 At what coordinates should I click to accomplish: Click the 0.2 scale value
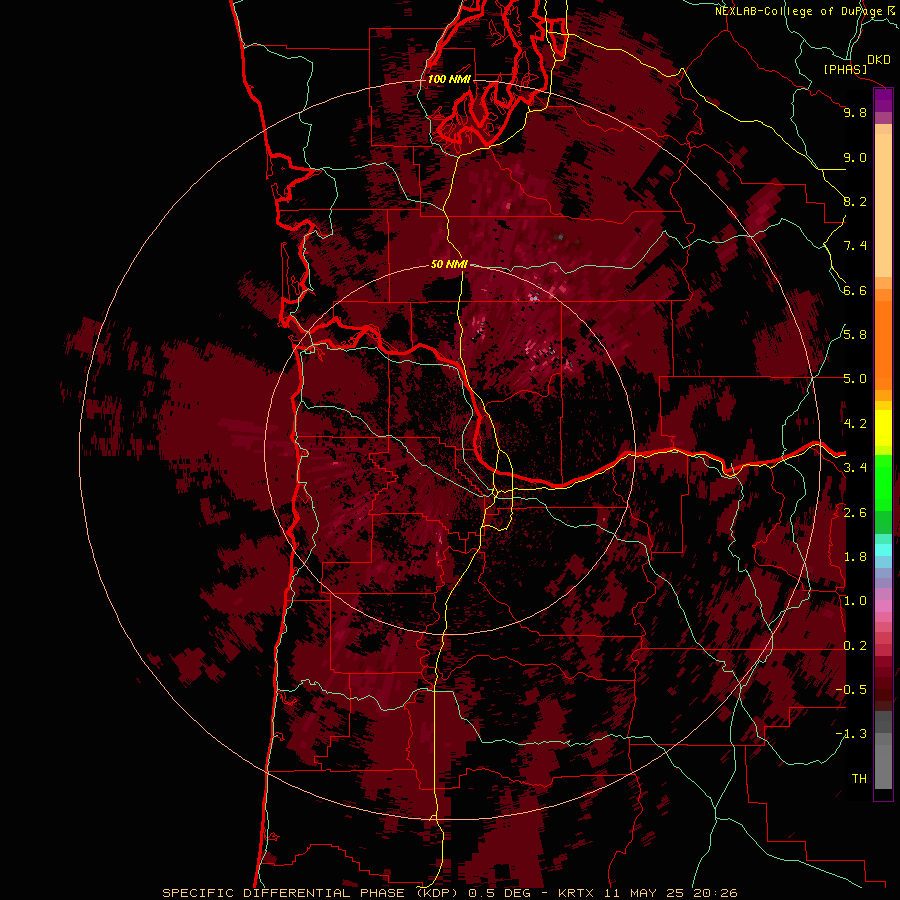(x=855, y=646)
